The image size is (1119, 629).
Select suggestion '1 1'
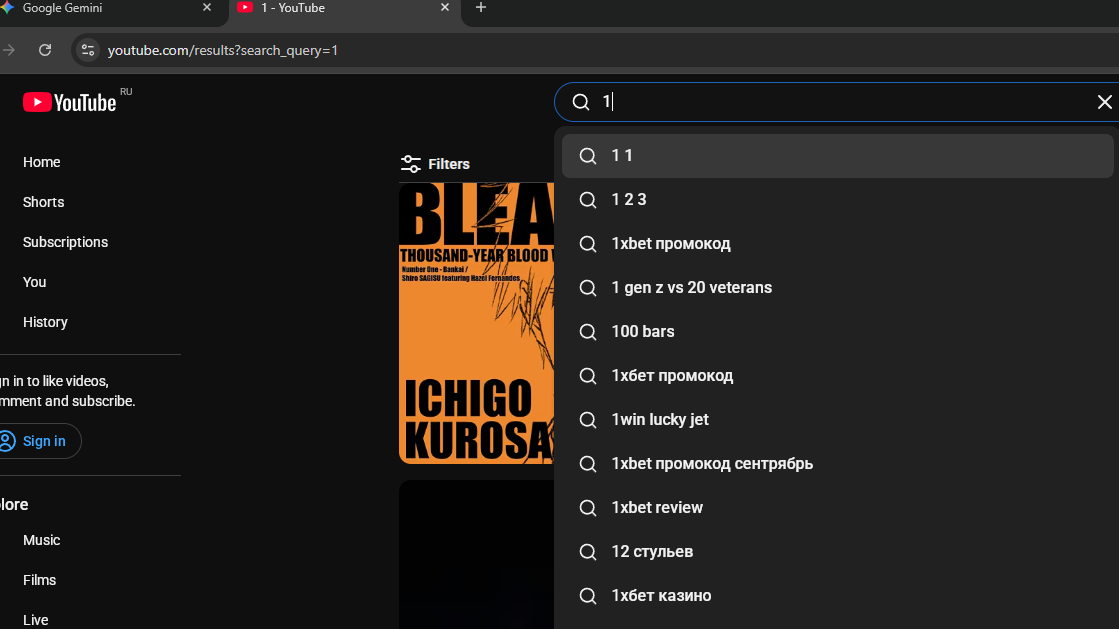pyautogui.click(x=838, y=156)
